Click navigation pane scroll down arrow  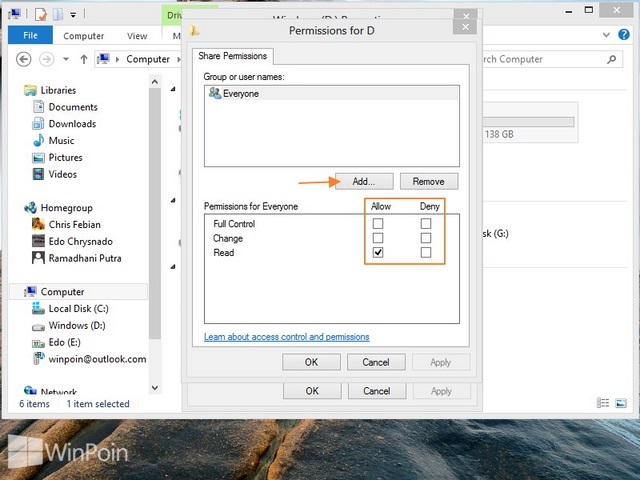click(x=155, y=387)
